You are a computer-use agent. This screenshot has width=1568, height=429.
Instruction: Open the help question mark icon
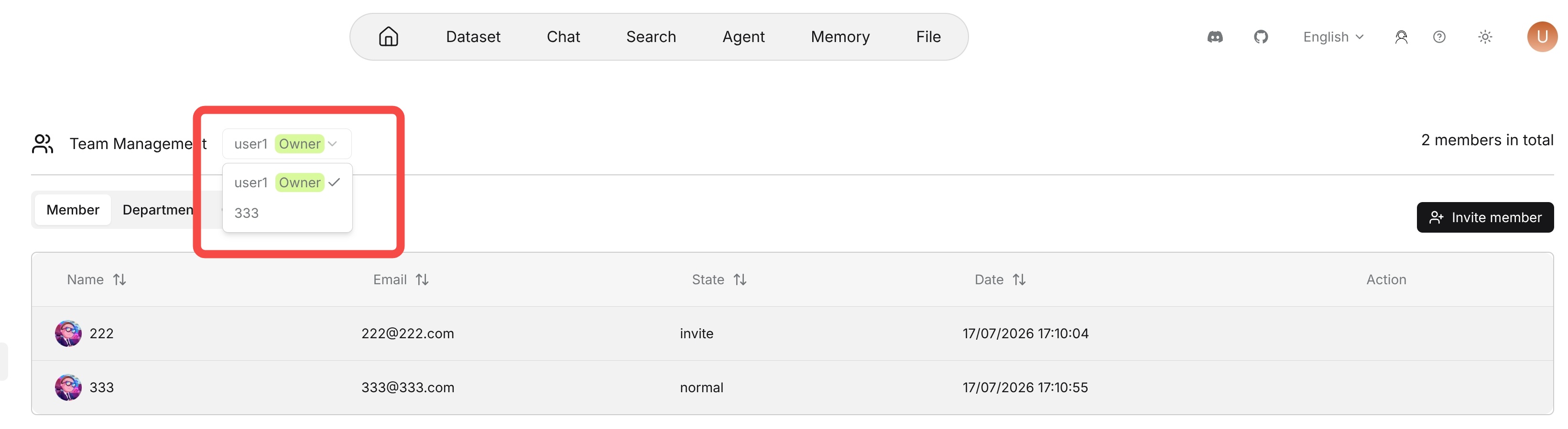(1439, 37)
